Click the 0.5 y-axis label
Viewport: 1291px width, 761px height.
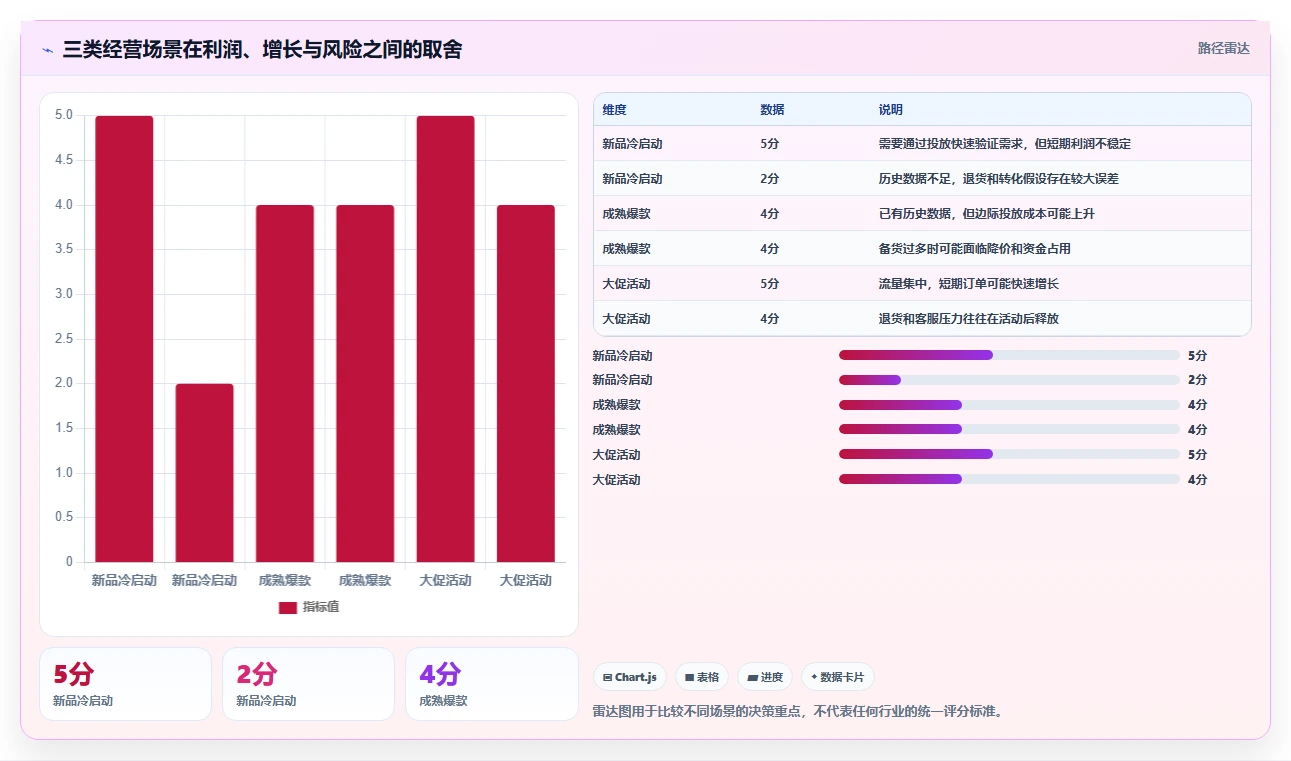pos(64,517)
